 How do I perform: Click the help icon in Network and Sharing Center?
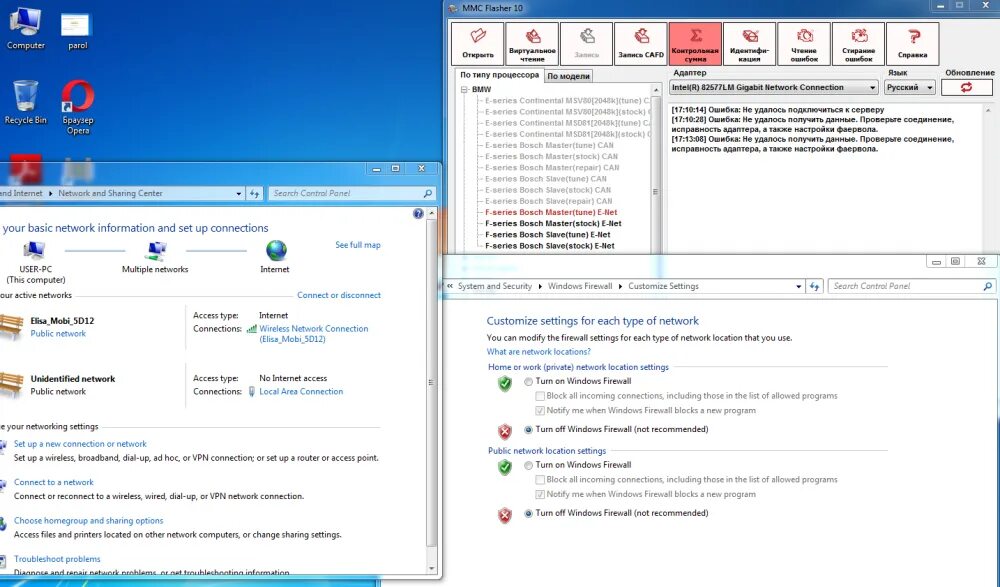(418, 214)
